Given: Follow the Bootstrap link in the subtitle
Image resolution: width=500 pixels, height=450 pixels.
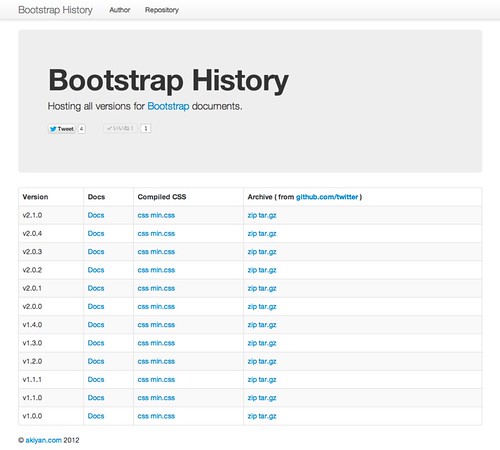Looking at the screenshot, I should tap(168, 106).
